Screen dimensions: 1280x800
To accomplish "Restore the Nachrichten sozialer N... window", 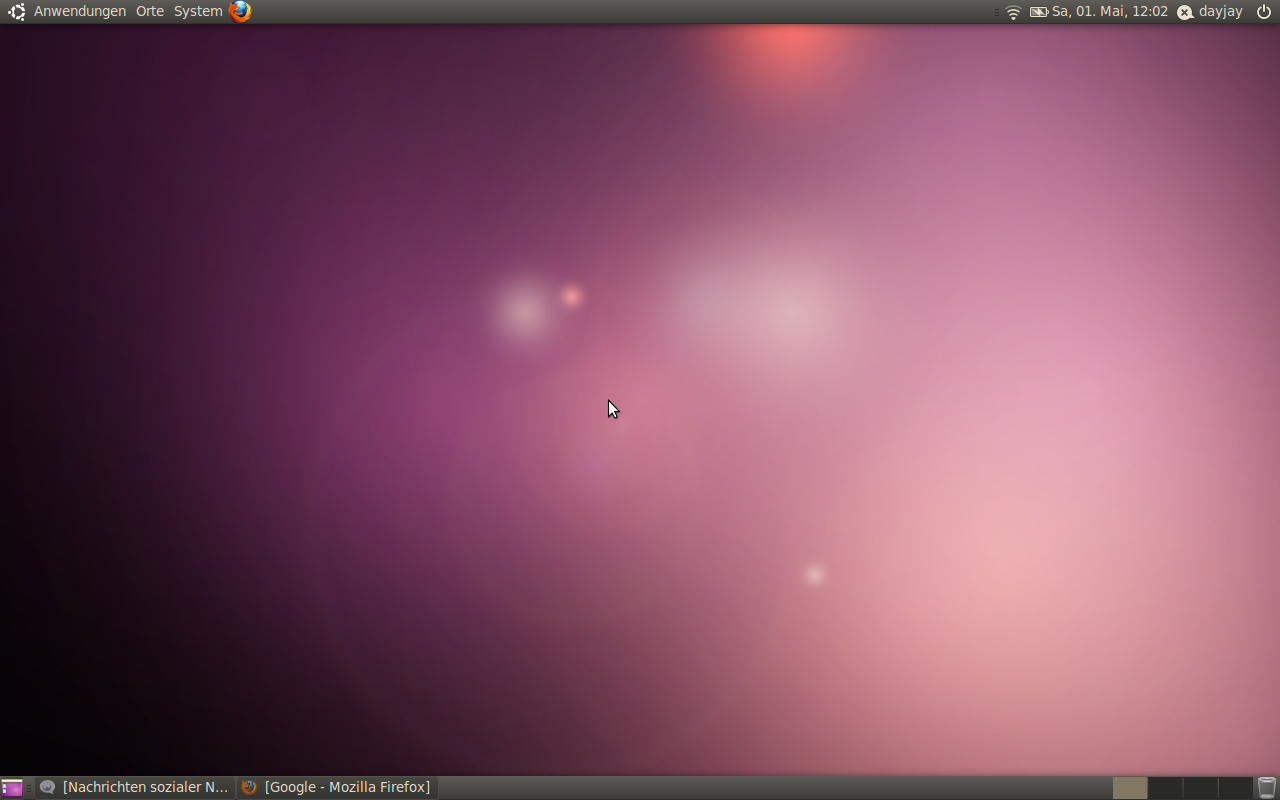I will (135, 787).
